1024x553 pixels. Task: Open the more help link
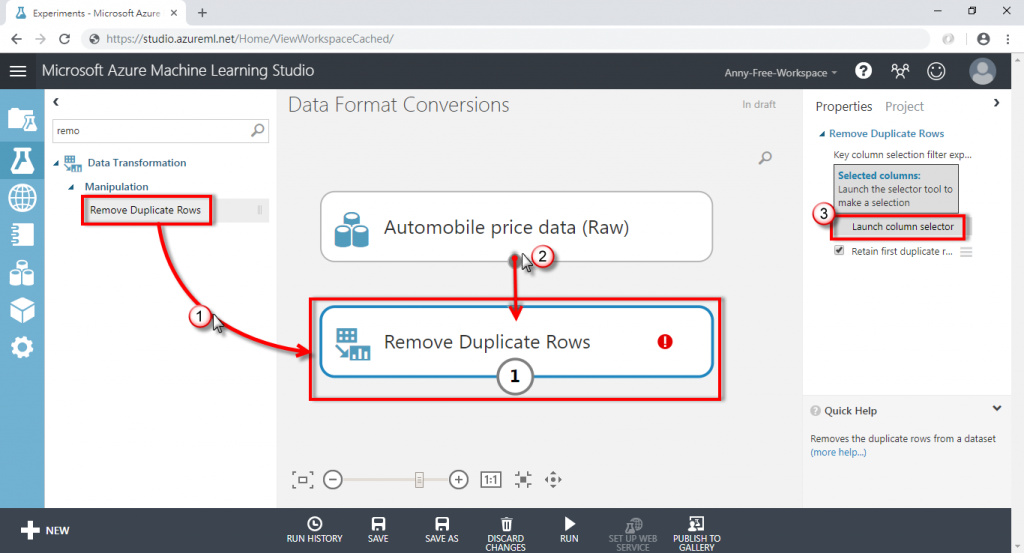pyautogui.click(x=839, y=452)
